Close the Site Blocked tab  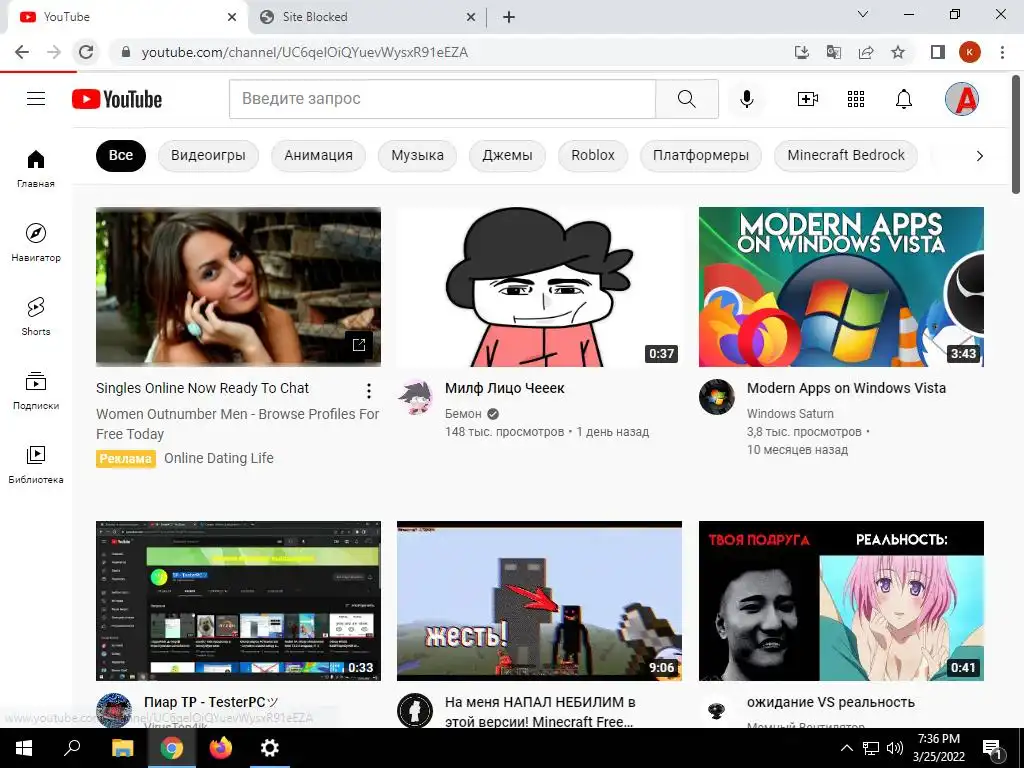471,17
